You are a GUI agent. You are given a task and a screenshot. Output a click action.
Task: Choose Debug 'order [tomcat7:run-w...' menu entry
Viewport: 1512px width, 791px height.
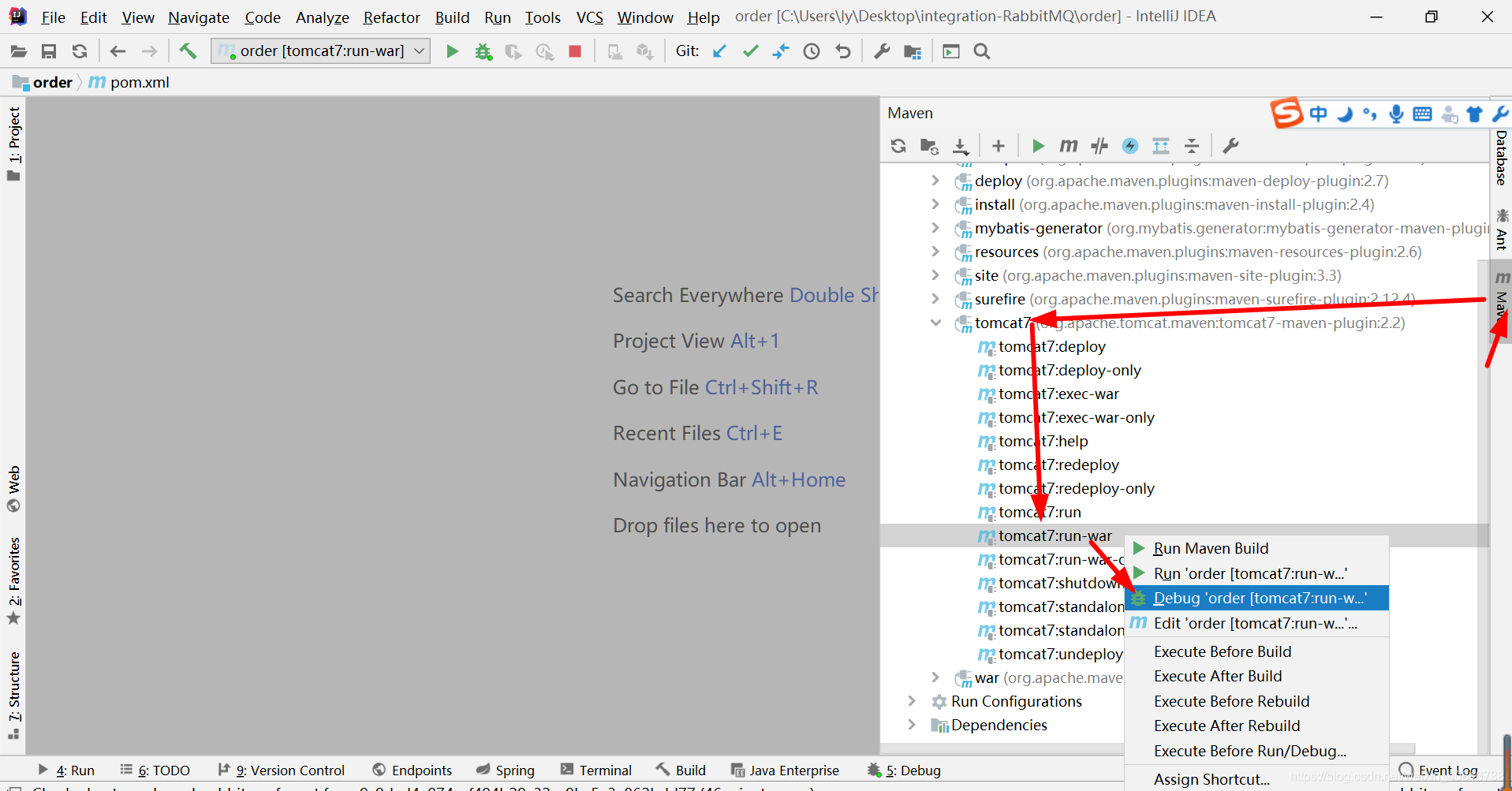pos(1256,598)
